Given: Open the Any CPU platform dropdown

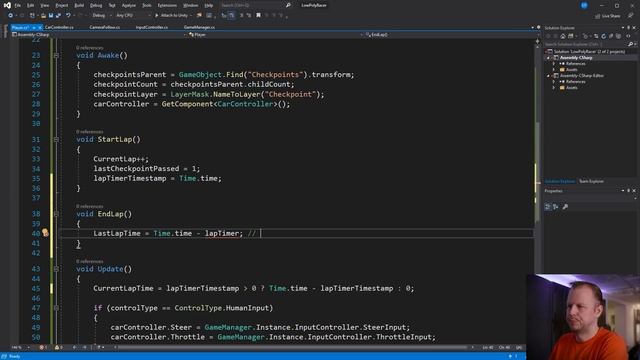Looking at the screenshot, I should (133, 16).
